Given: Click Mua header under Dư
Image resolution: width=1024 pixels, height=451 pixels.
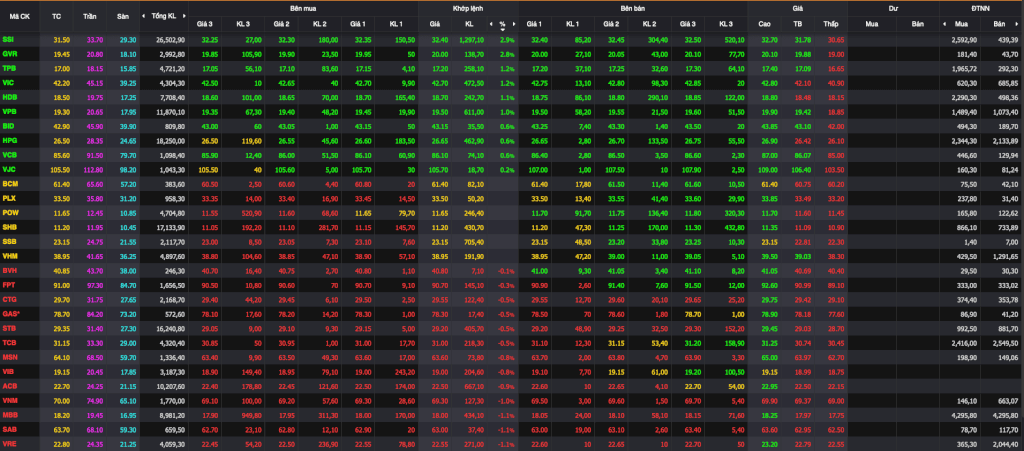Looking at the screenshot, I should tap(871, 24).
